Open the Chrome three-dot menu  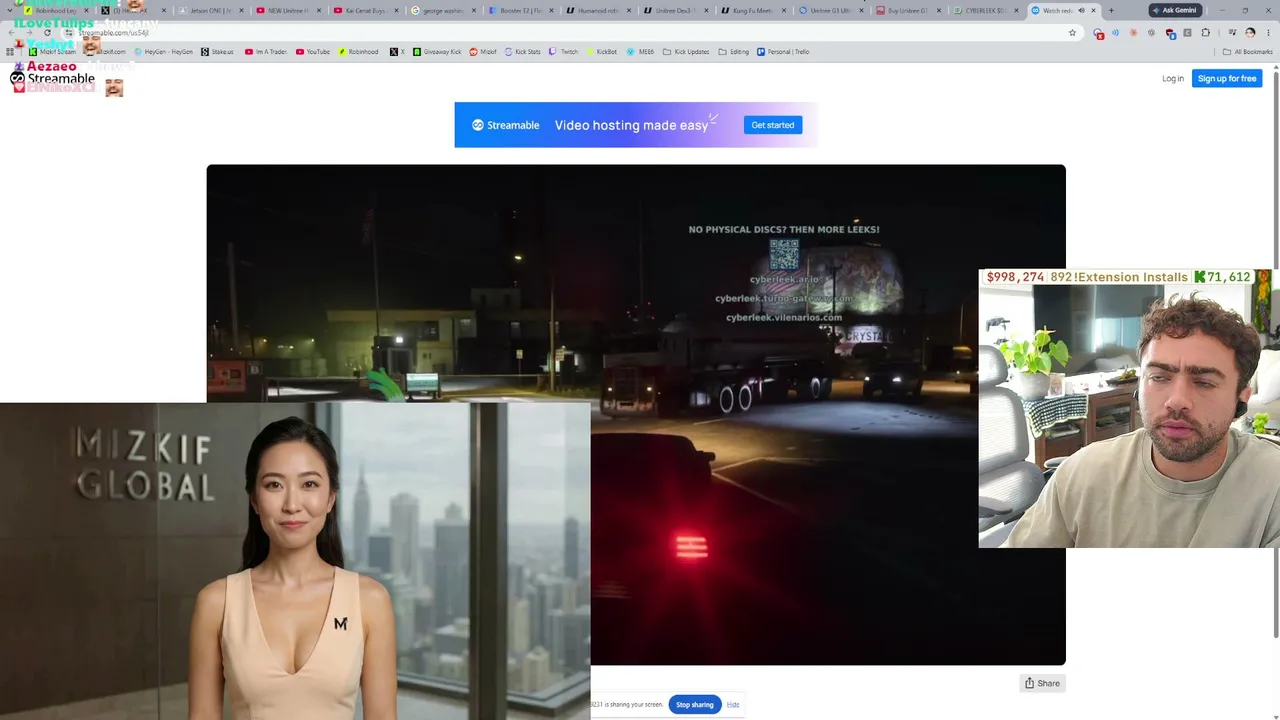click(1269, 33)
